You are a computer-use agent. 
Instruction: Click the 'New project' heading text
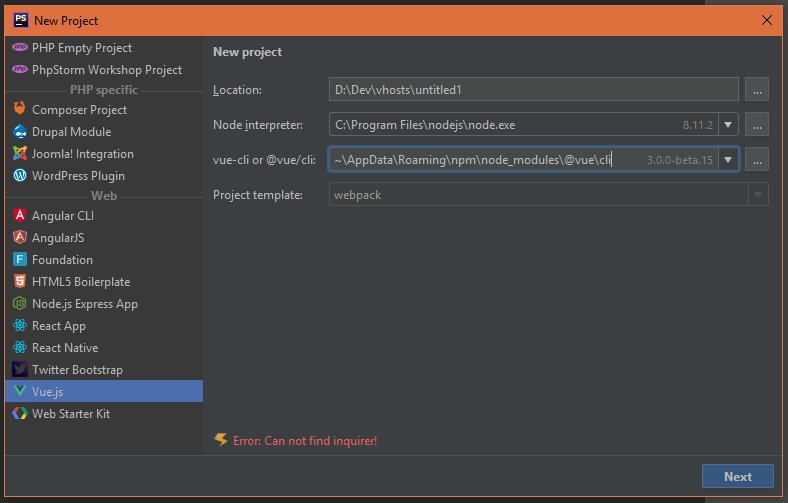point(247,52)
